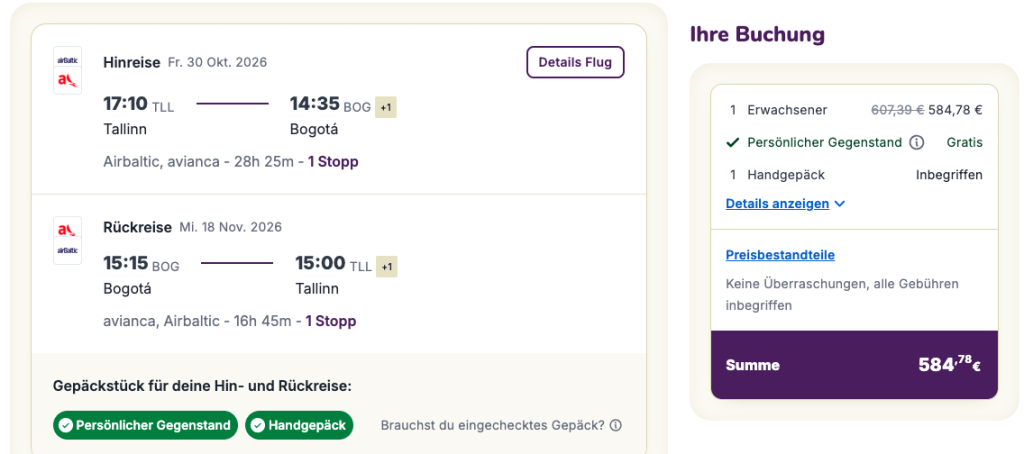
Task: Select the green Handgepäck badge
Action: tap(299, 425)
